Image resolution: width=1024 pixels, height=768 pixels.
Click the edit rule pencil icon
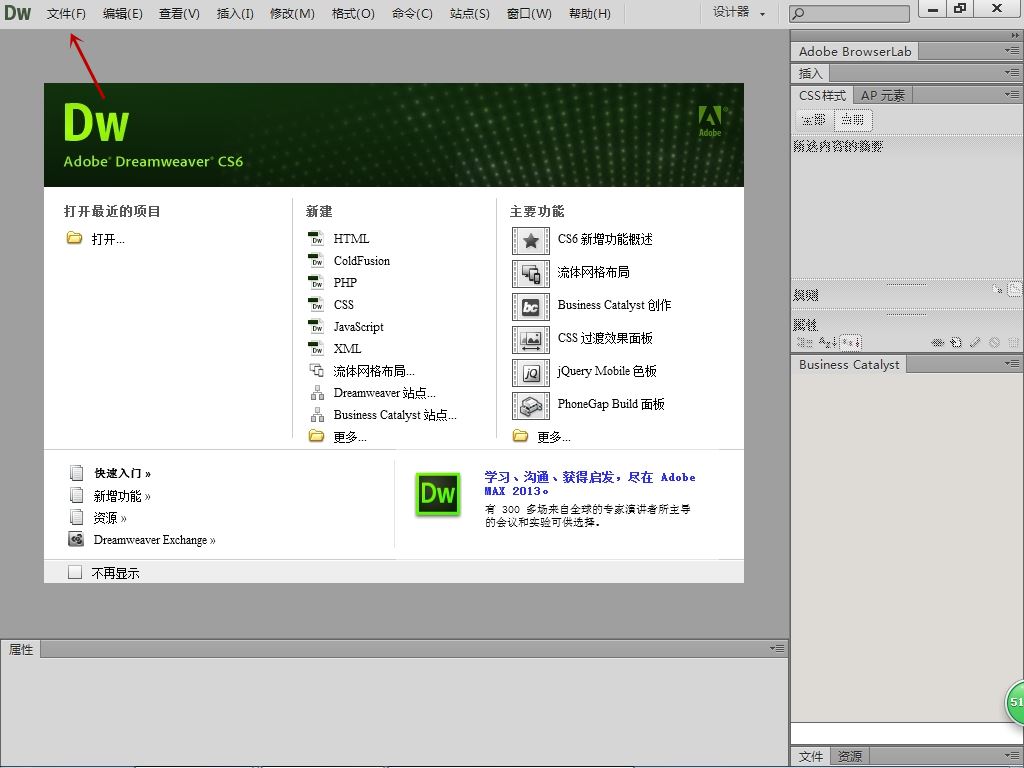coord(975,342)
